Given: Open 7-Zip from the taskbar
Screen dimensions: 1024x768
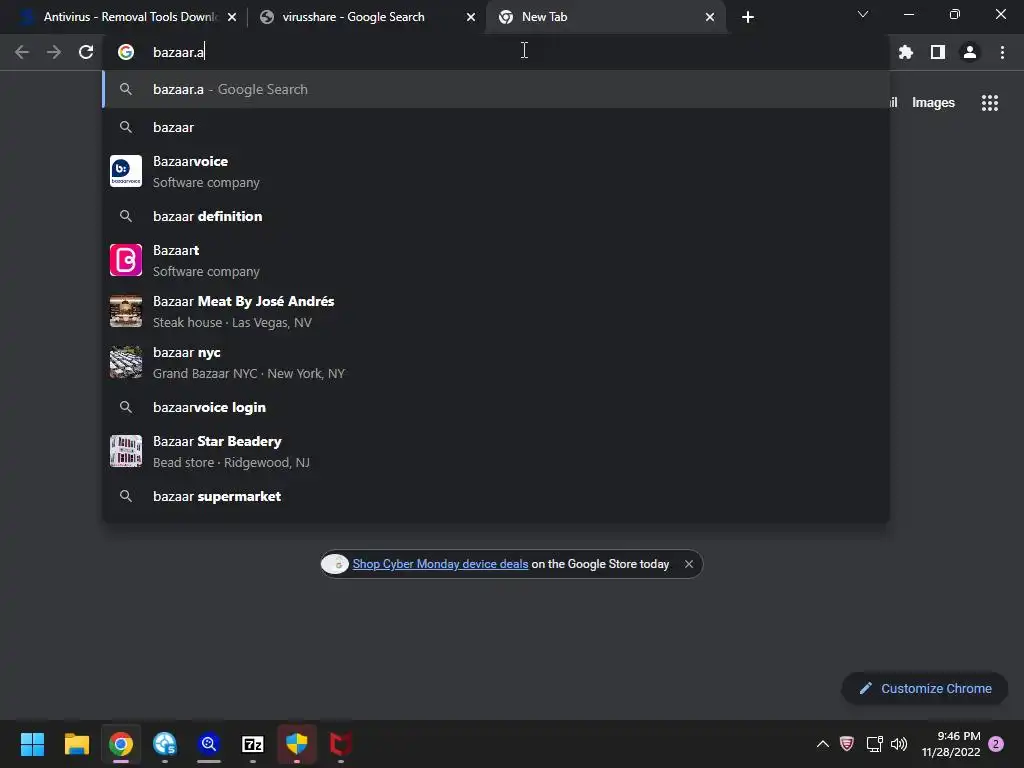Looking at the screenshot, I should point(253,744).
